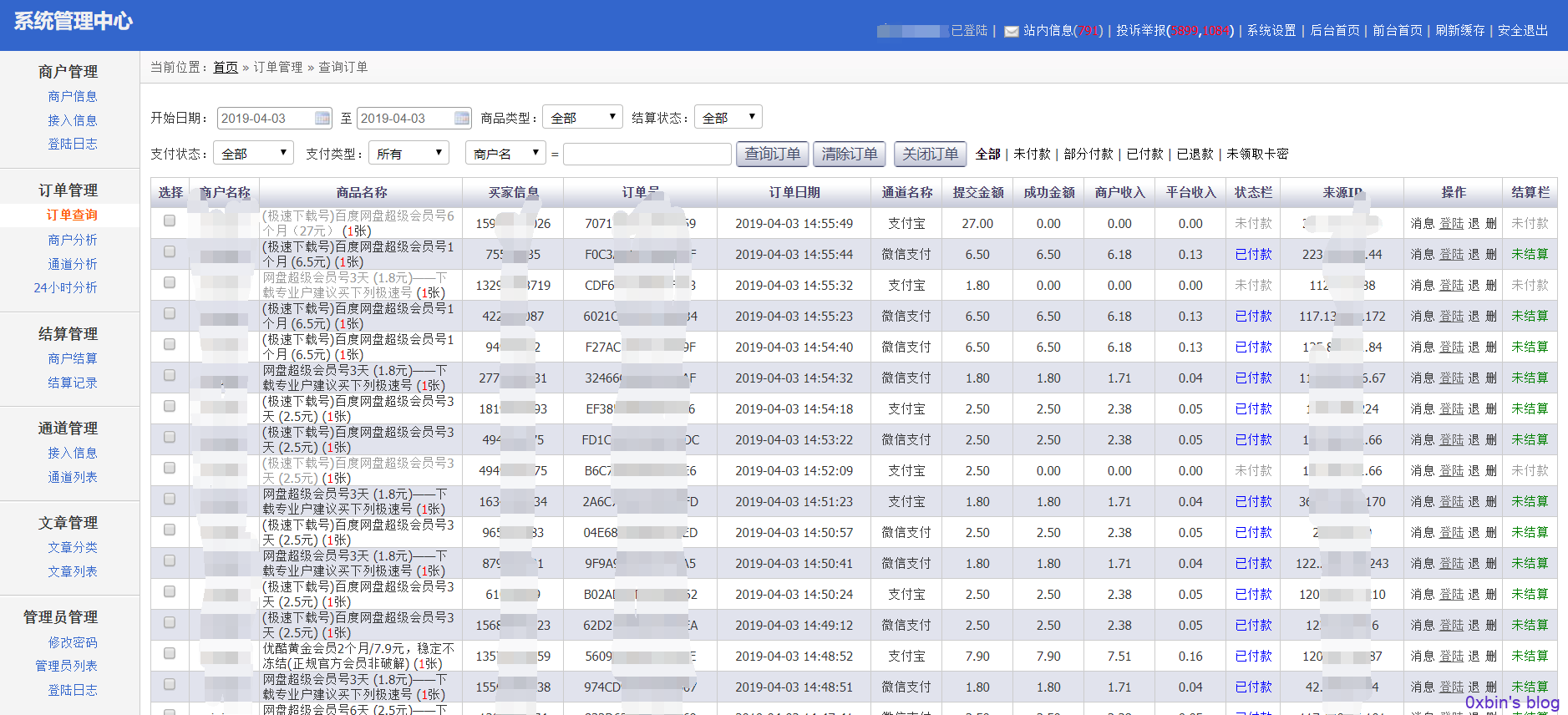Open 文章列表 in the sidebar

click(73, 571)
